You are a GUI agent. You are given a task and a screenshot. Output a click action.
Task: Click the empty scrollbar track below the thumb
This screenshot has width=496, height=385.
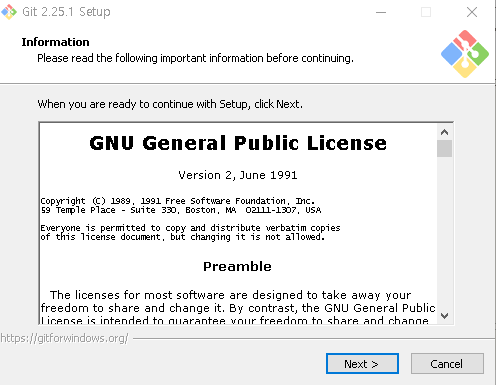pos(444,232)
